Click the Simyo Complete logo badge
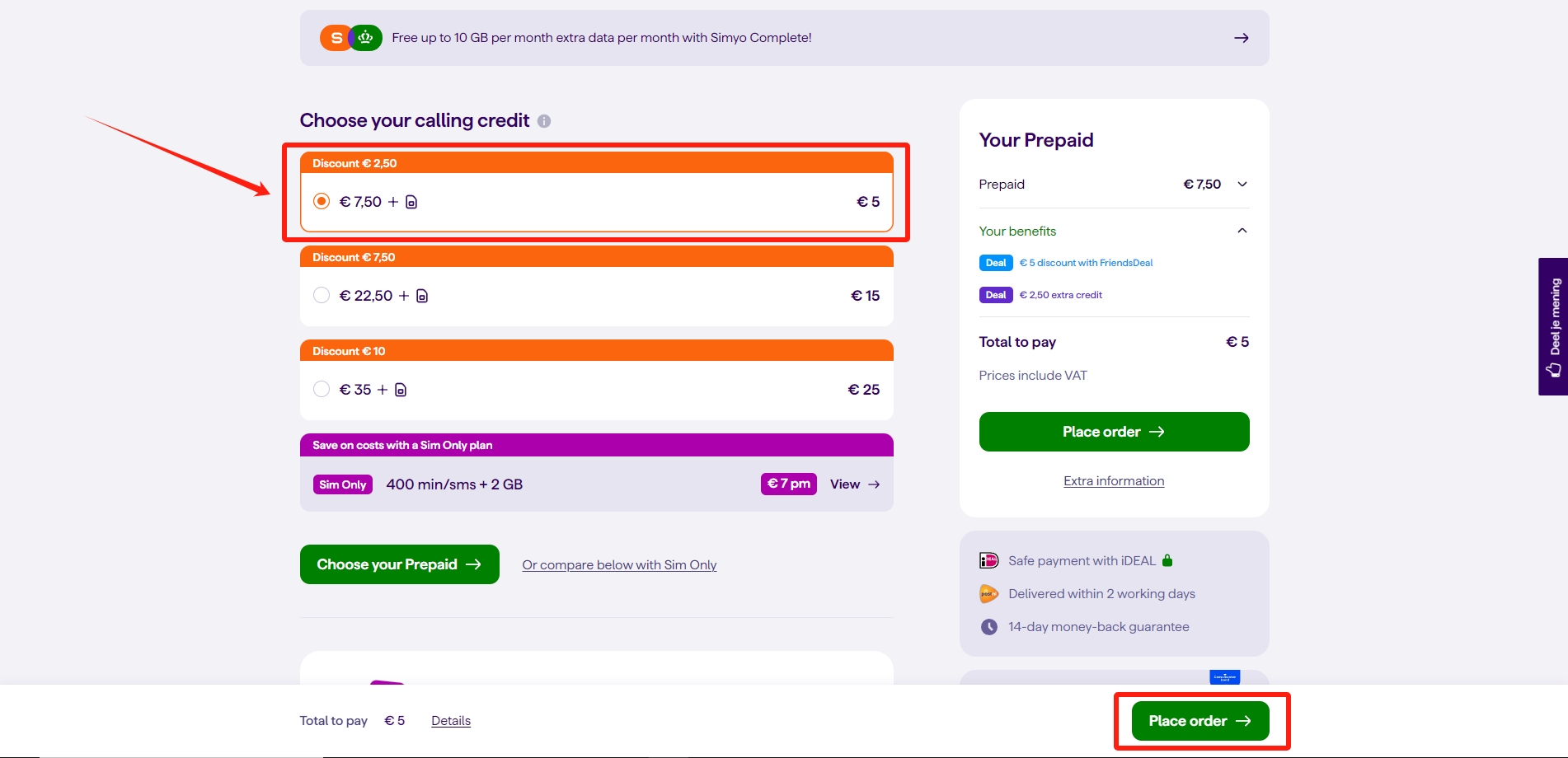The height and width of the screenshot is (758, 1568). tap(351, 38)
